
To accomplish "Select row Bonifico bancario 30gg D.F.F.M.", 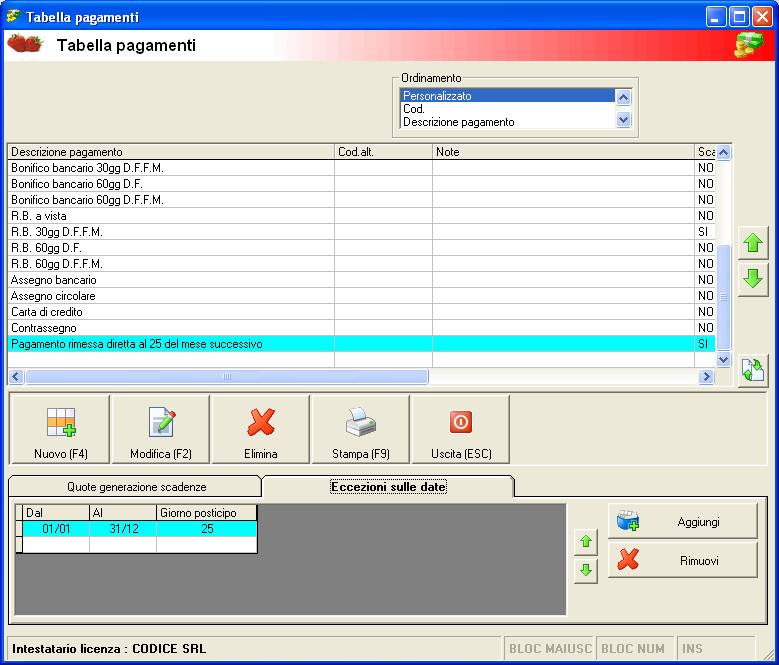I will (x=362, y=168).
